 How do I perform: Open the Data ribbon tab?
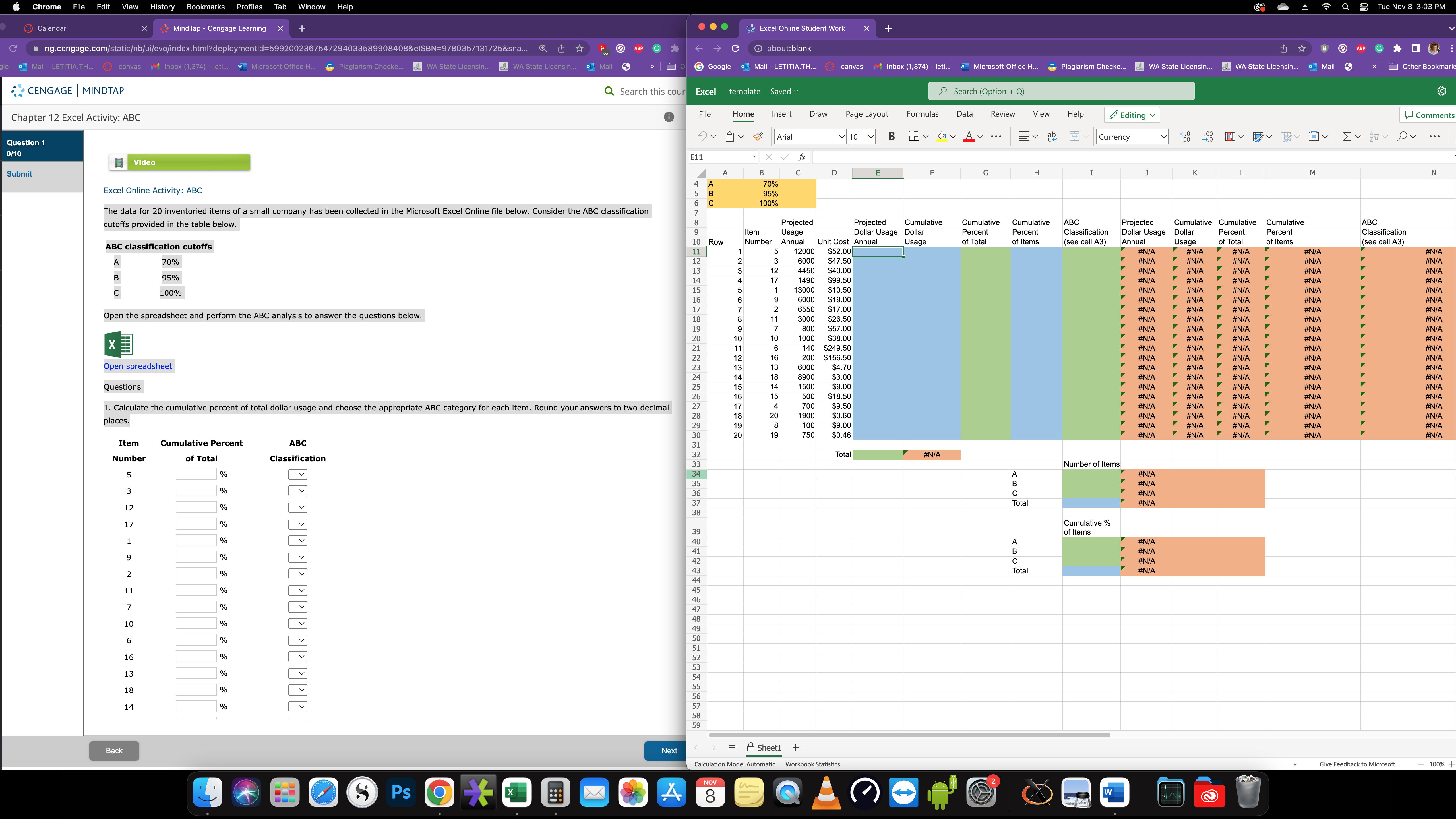click(964, 114)
